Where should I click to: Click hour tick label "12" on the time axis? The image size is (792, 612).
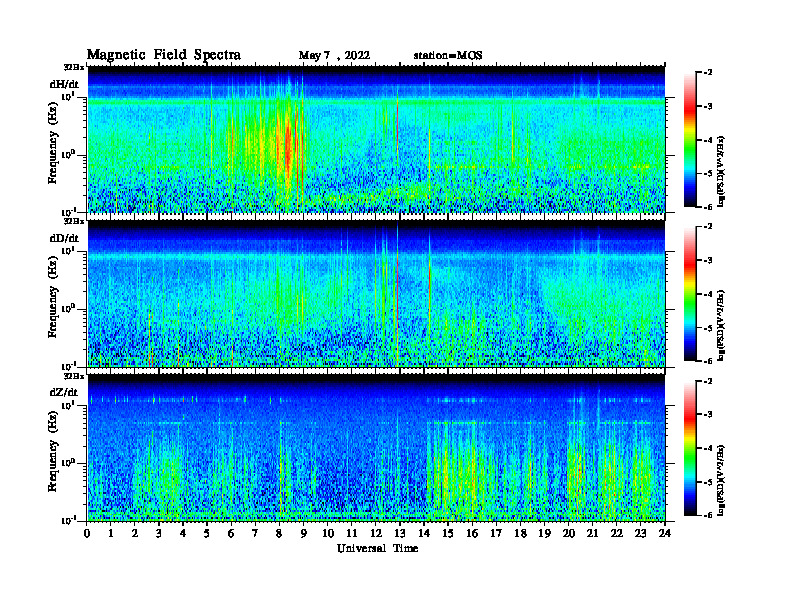pyautogui.click(x=376, y=534)
